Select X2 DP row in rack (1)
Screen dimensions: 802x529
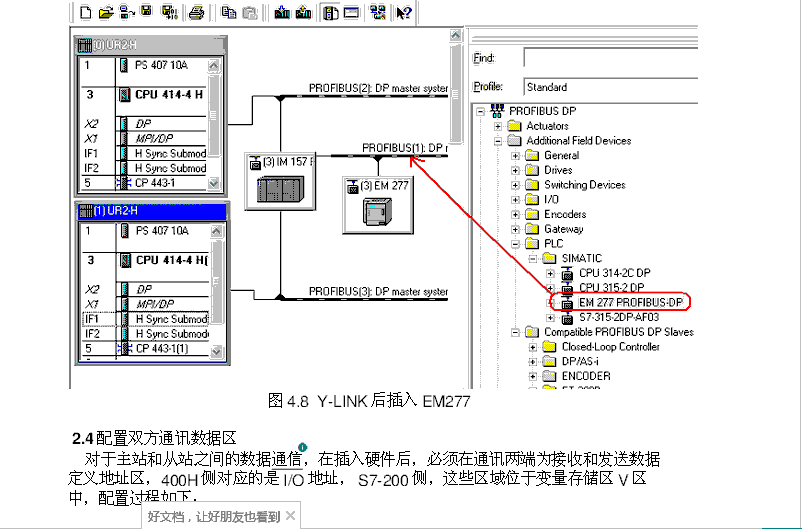point(146,289)
